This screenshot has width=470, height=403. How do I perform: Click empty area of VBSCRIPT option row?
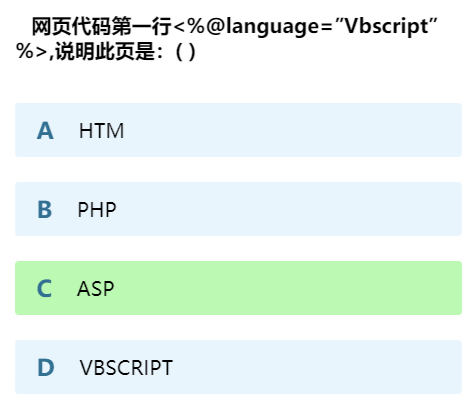[317, 367]
